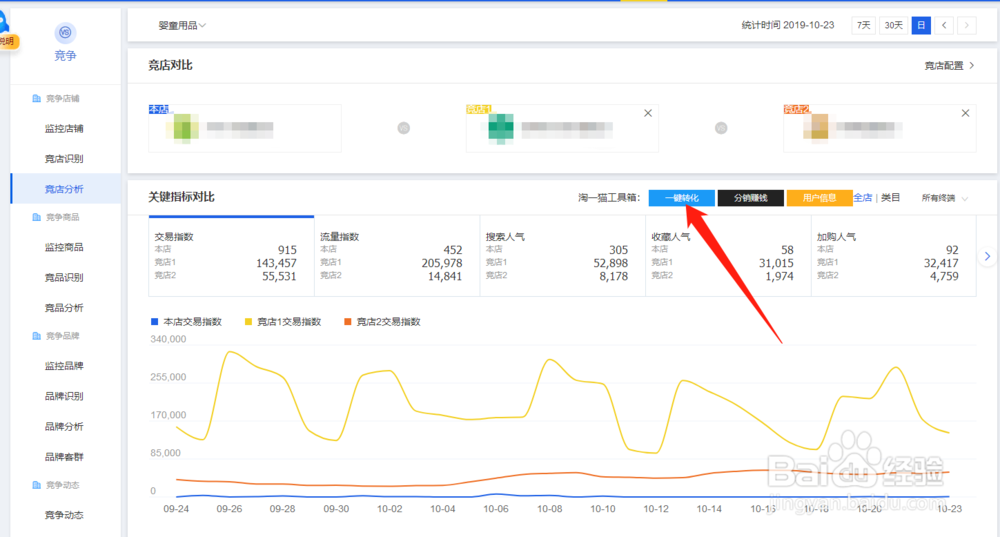
Task: Open 竞争动态 sidebar item
Action: pos(64,515)
